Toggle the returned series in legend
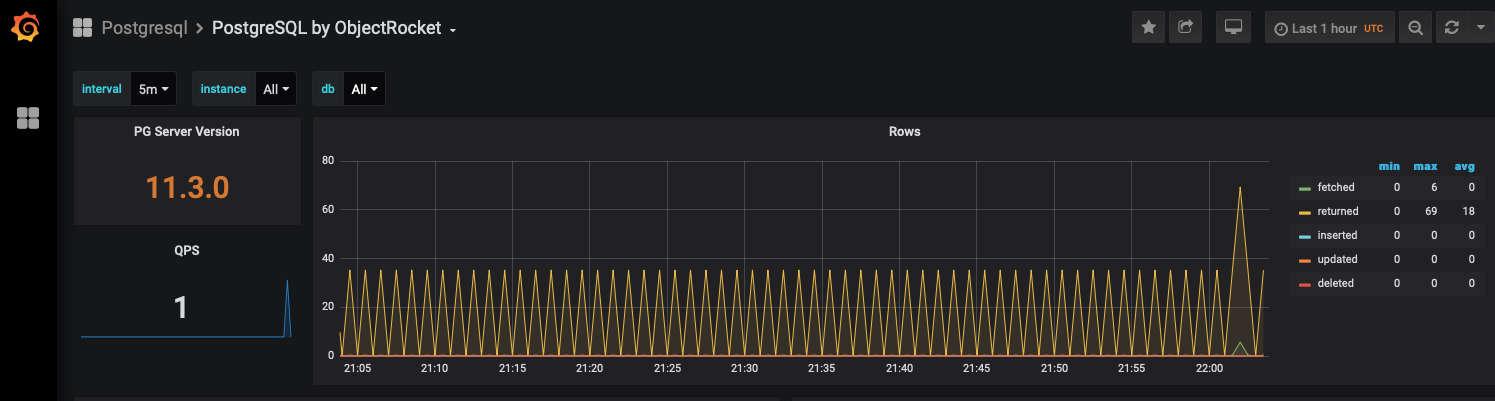The width and height of the screenshot is (1495, 401). coord(1338,211)
